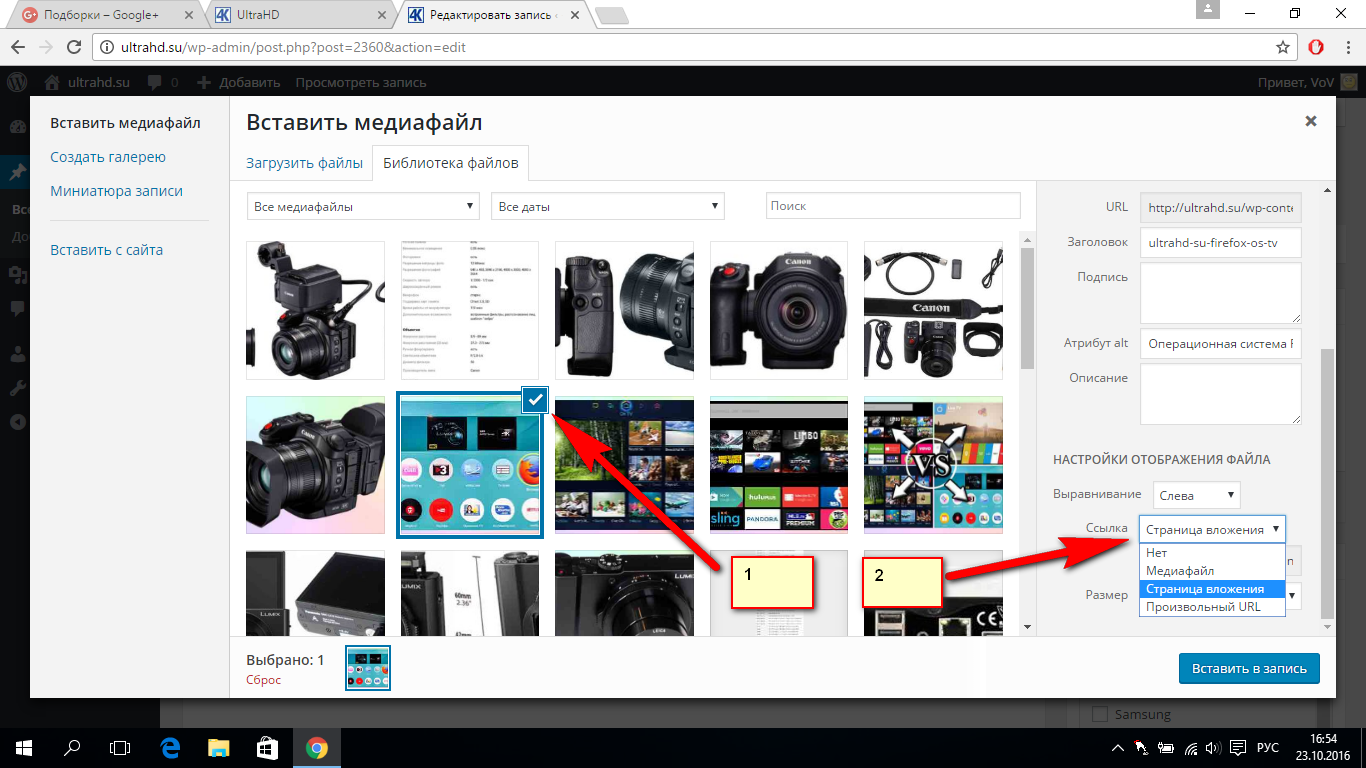Image resolution: width=1366 pixels, height=768 pixels.
Task: Select the Canon accessories kit thumbnail
Action: coord(933,310)
